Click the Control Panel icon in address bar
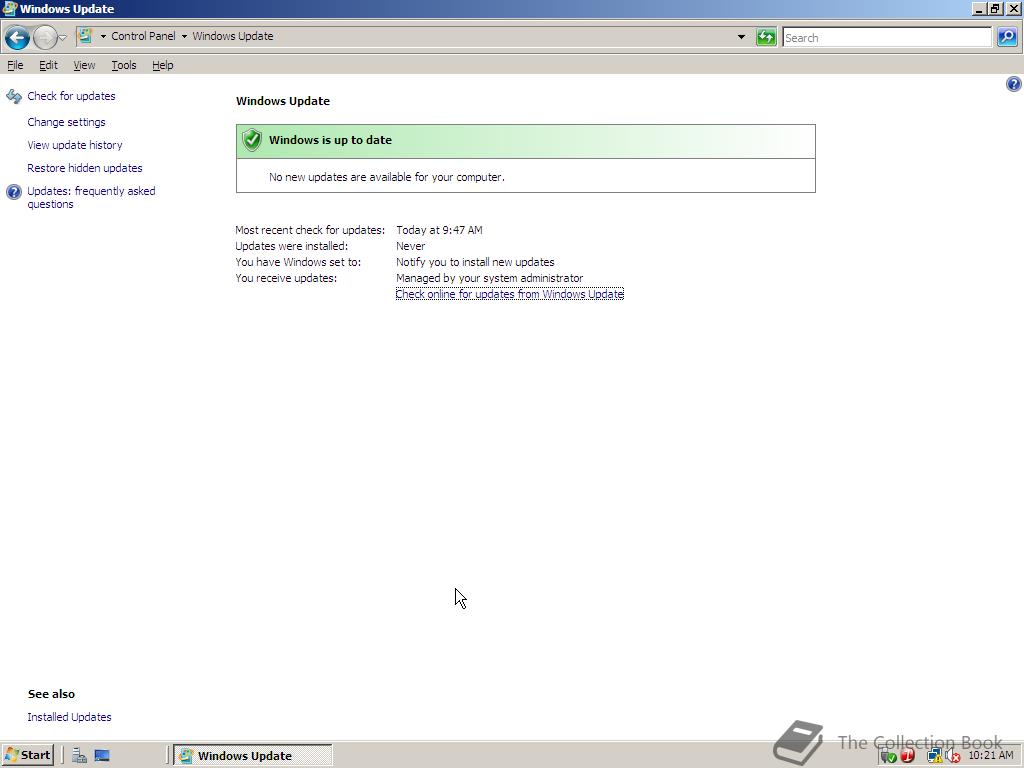The width and height of the screenshot is (1024, 768). (x=85, y=36)
